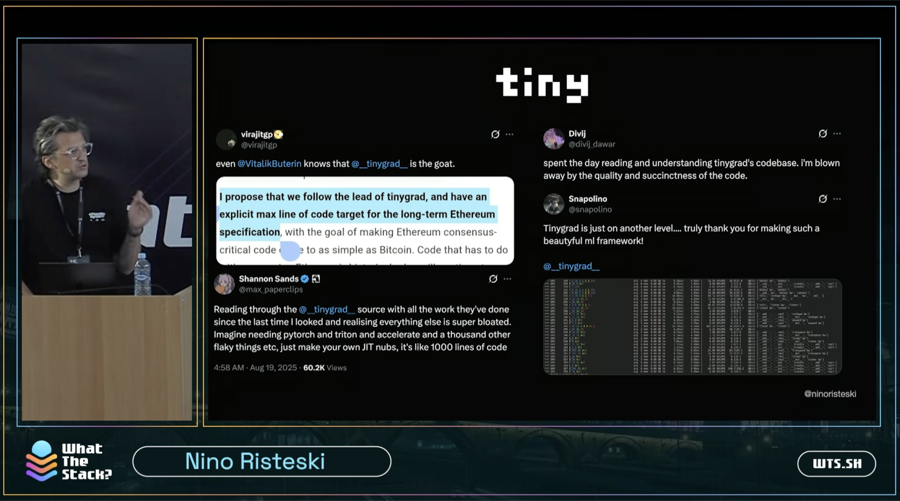The height and width of the screenshot is (501, 900).
Task: Click the Nino Risteski name banner
Action: 262,461
